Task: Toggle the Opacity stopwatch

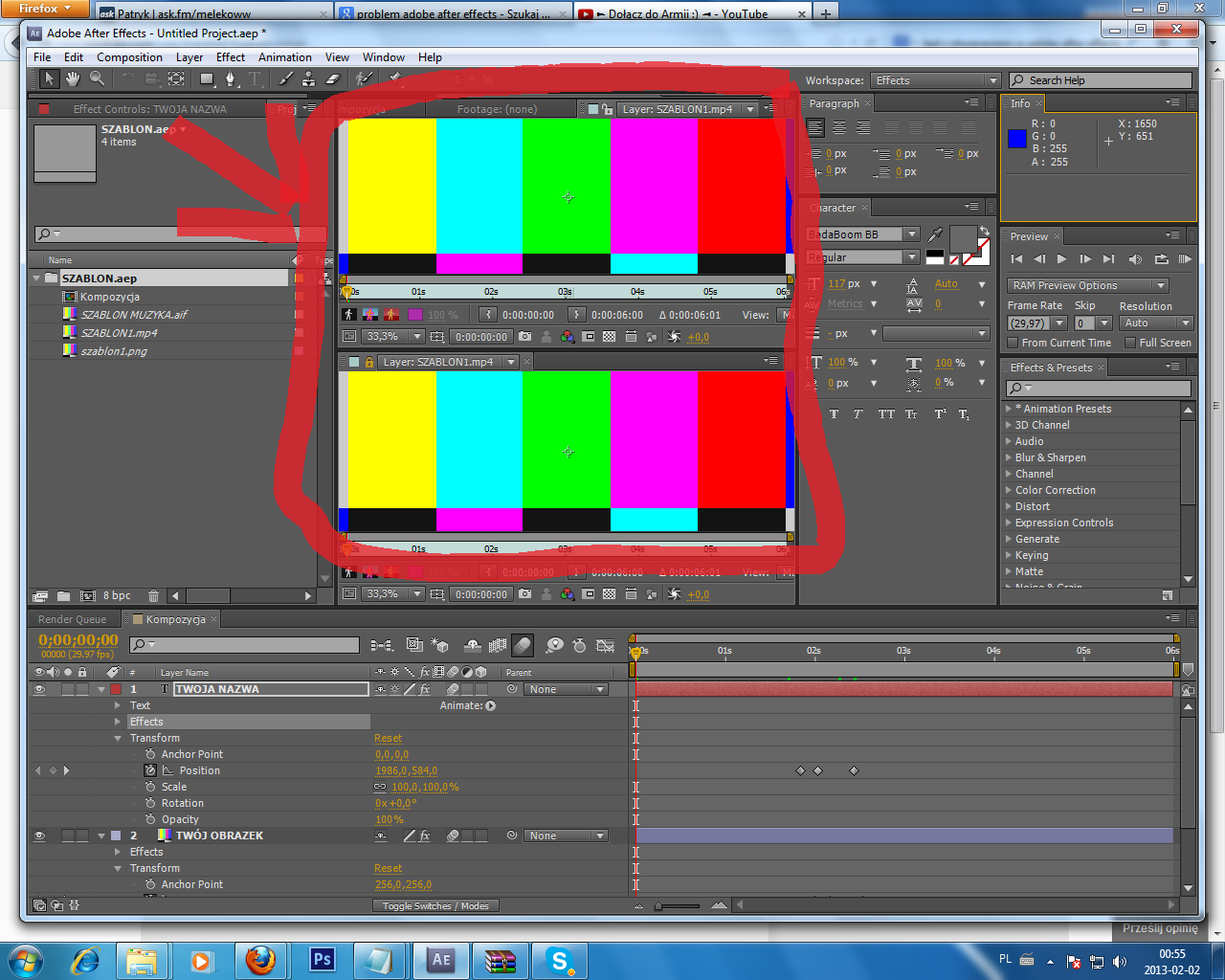Action: 150,819
